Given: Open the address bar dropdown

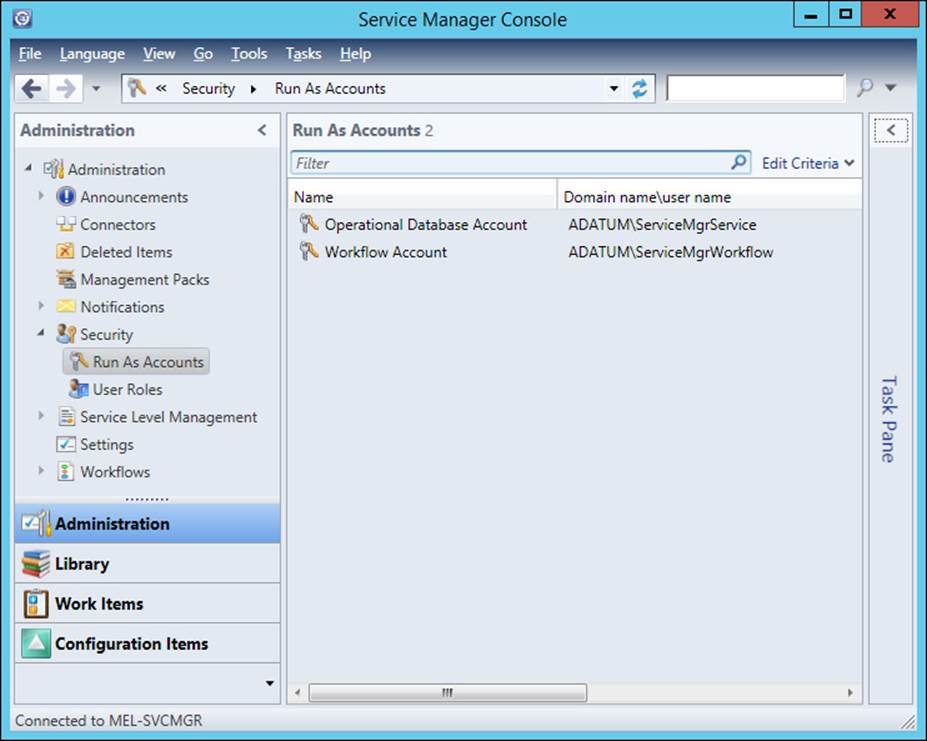Looking at the screenshot, I should (614, 89).
